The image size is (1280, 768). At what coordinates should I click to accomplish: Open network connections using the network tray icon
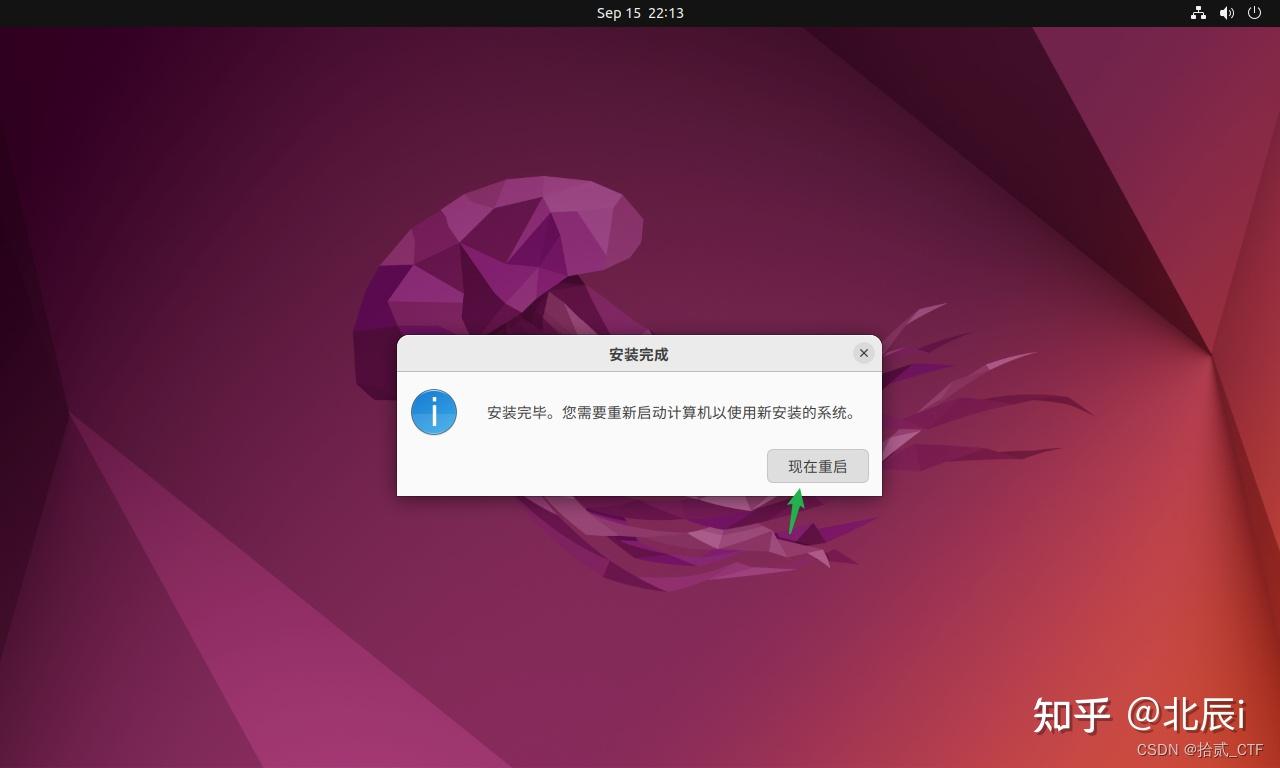point(1198,13)
